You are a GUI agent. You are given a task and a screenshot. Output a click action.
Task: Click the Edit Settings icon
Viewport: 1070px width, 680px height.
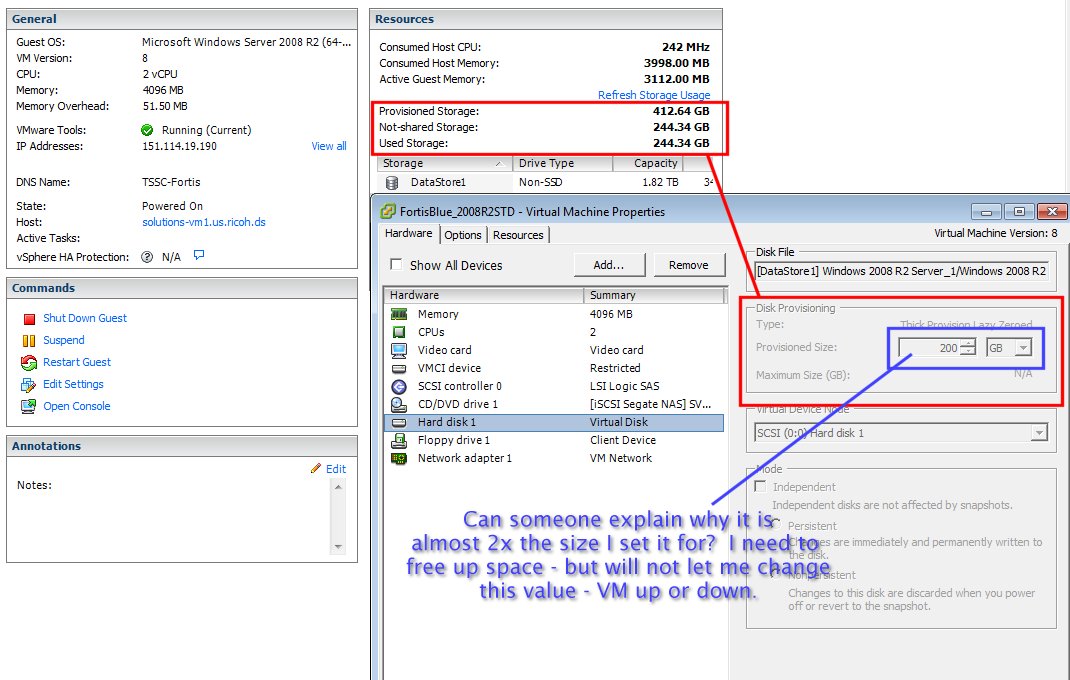[x=29, y=385]
